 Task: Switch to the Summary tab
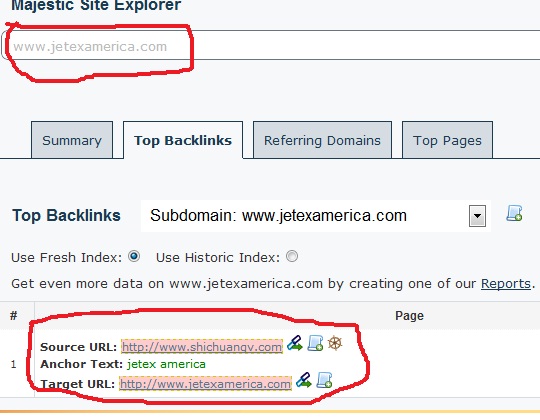[x=72, y=140]
